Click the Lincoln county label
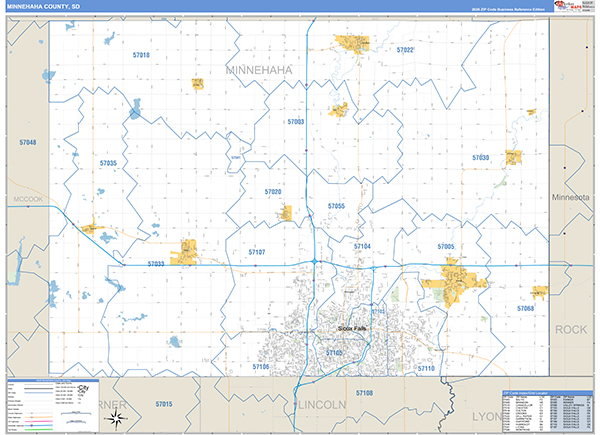 322,405
